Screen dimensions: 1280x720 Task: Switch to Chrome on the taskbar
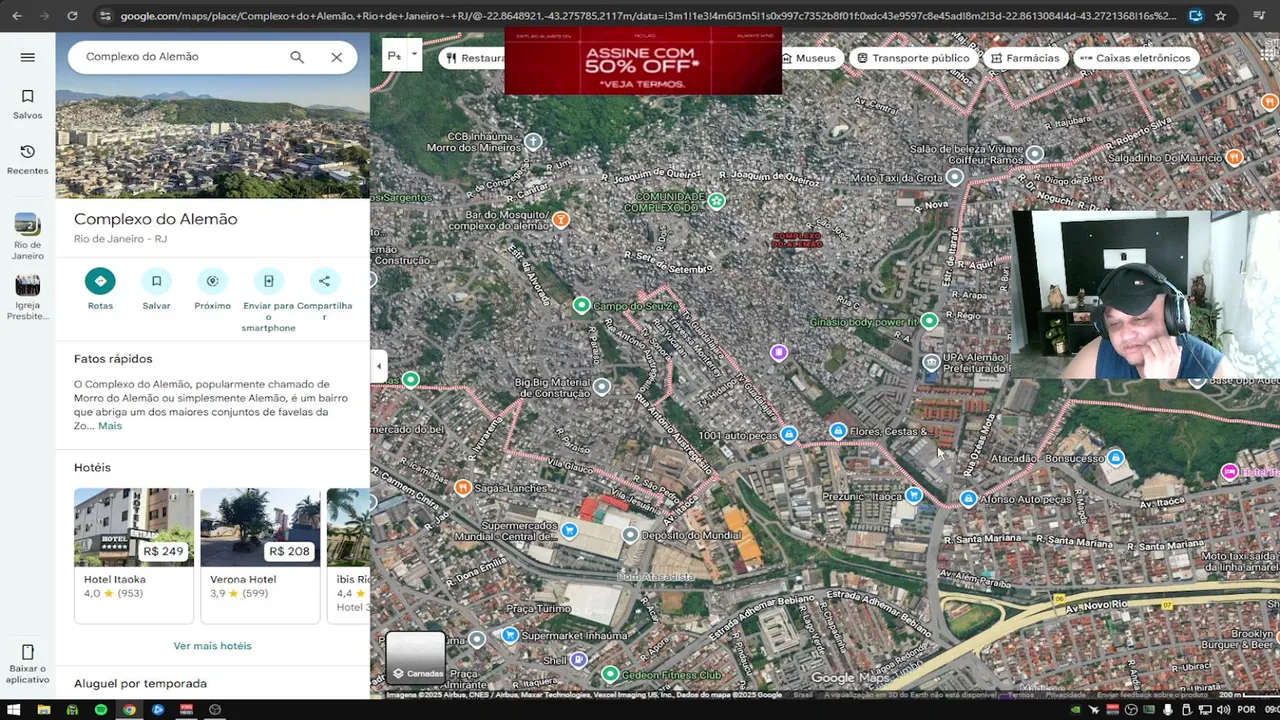point(129,710)
